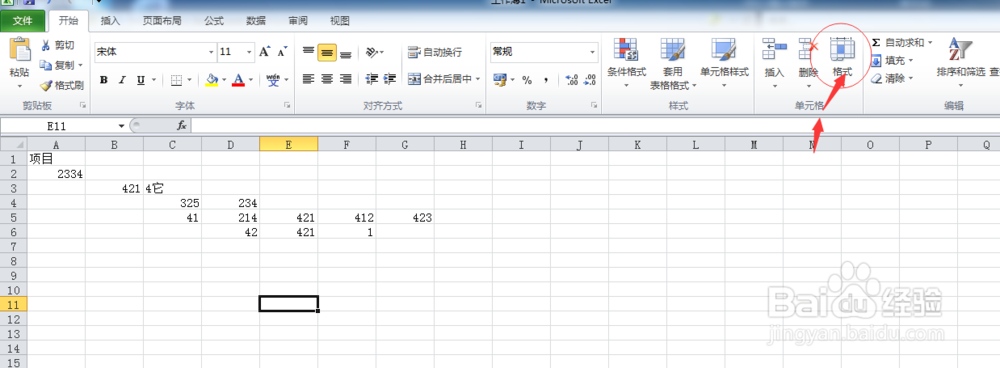Click AutoSum (自动求和)
Viewport: 1000px width, 368px height.
click(901, 43)
